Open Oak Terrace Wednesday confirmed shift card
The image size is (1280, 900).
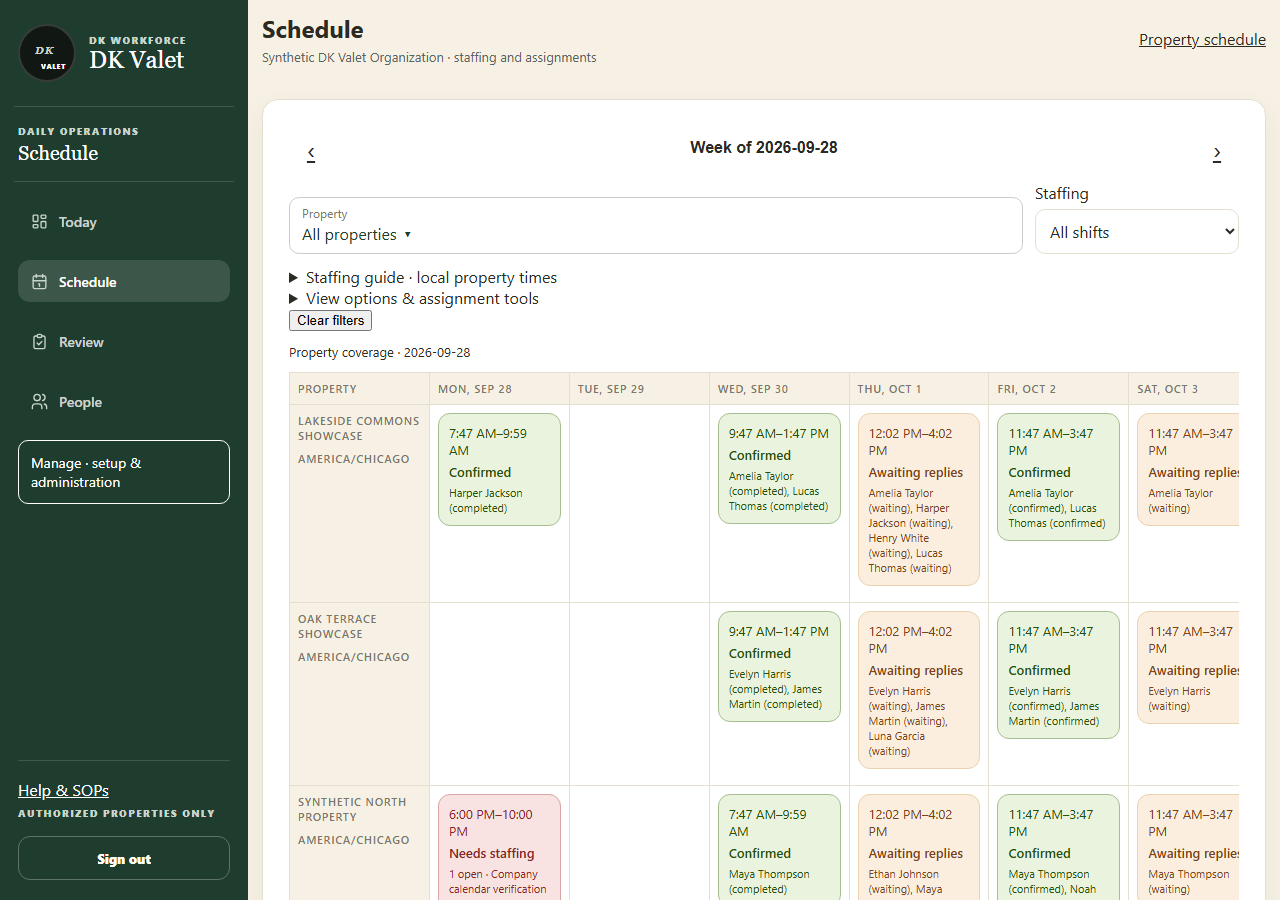(779, 667)
